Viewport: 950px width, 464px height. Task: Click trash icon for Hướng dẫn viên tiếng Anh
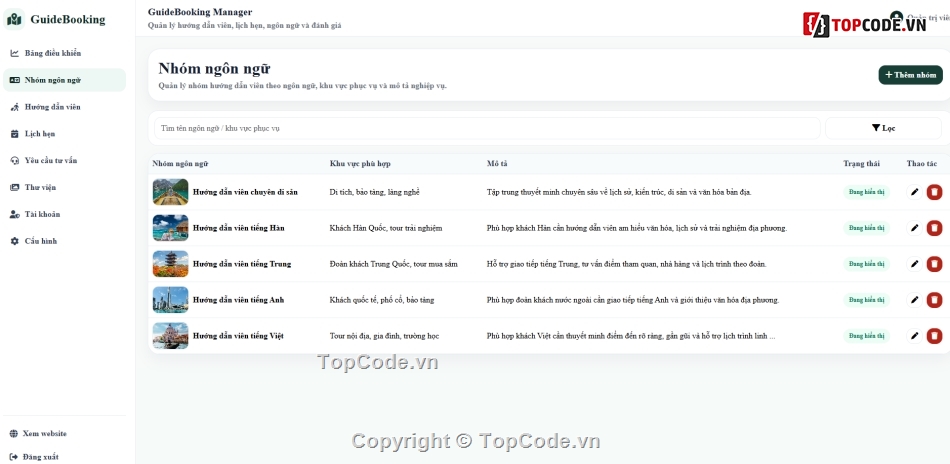pyautogui.click(x=934, y=300)
